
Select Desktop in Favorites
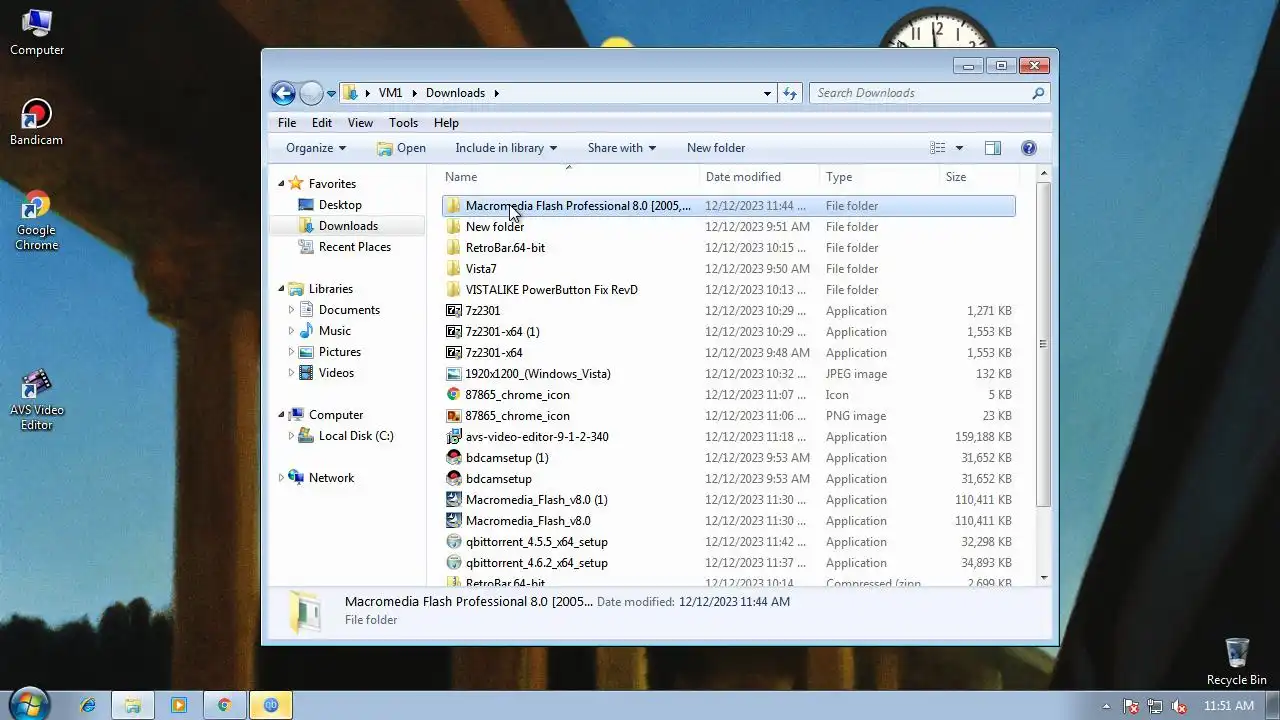[340, 205]
